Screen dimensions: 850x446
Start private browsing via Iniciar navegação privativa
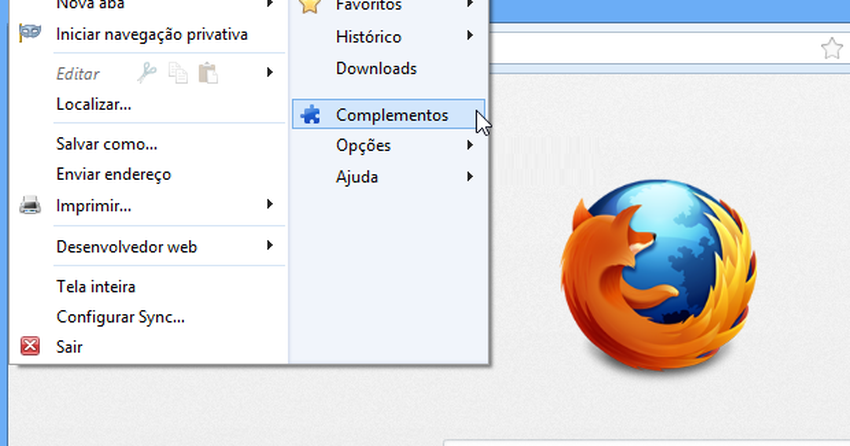[x=152, y=34]
